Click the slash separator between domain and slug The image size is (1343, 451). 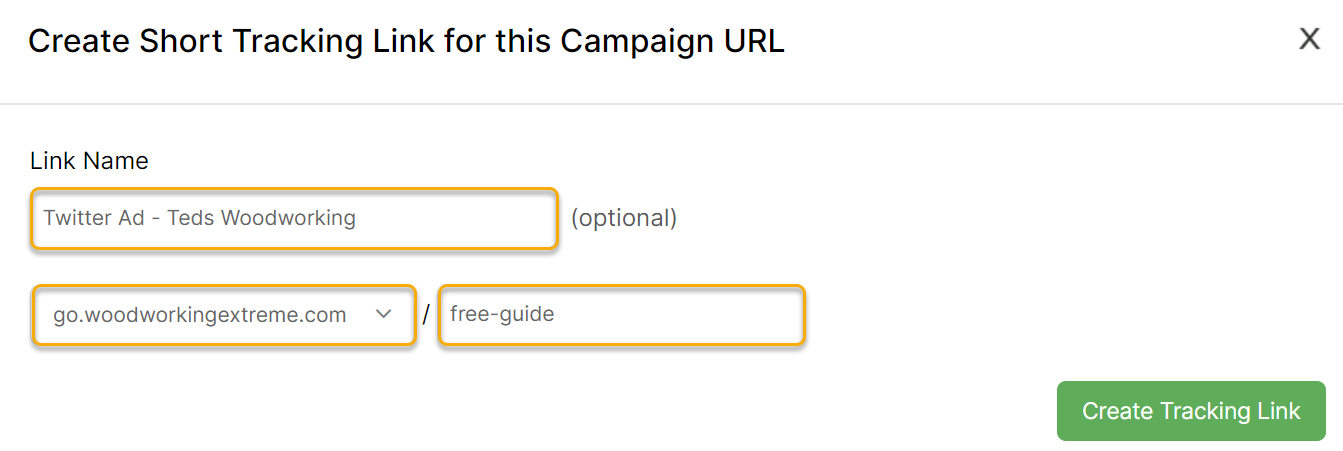tap(426, 315)
